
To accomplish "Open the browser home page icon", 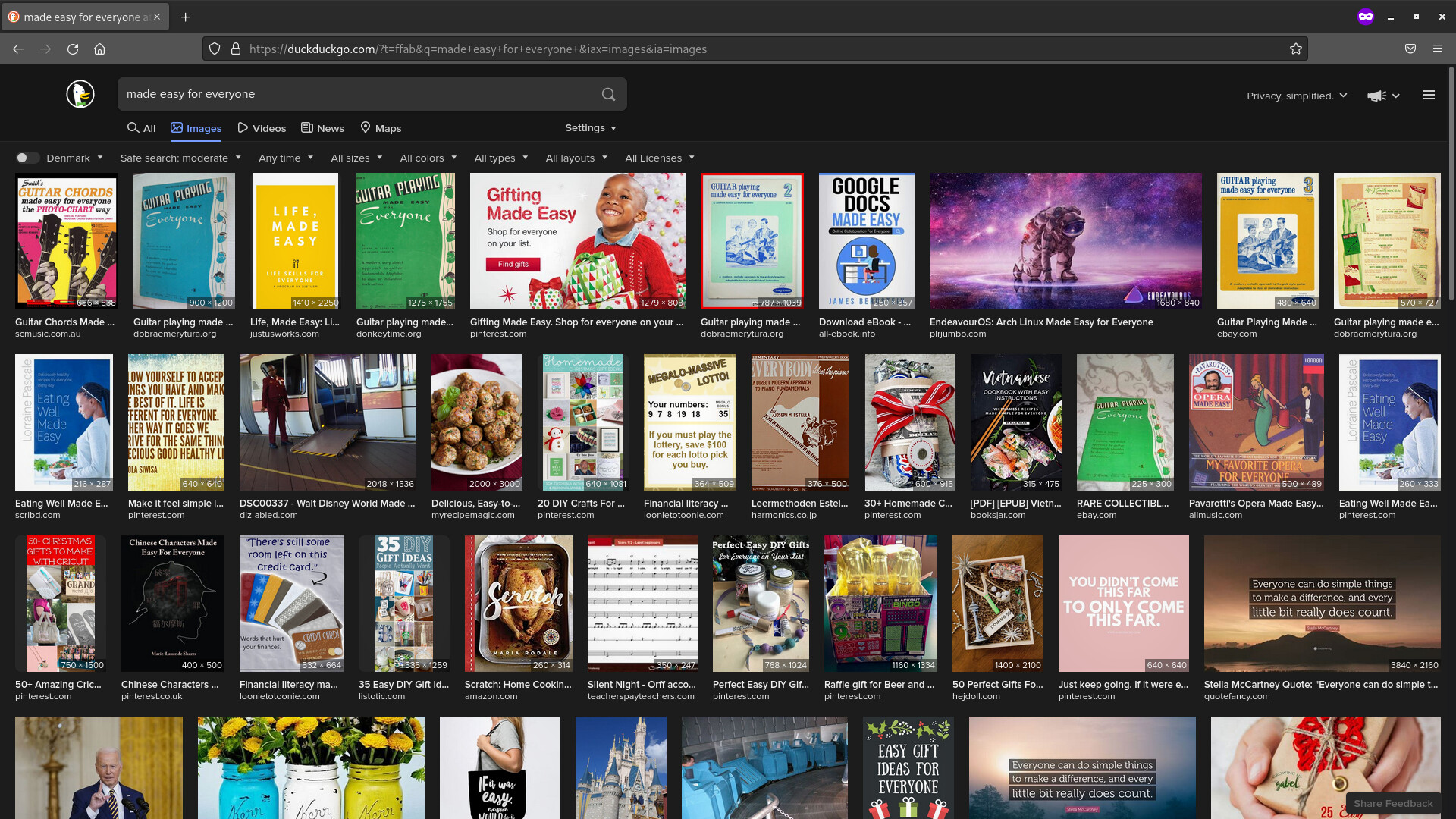I will coord(99,49).
